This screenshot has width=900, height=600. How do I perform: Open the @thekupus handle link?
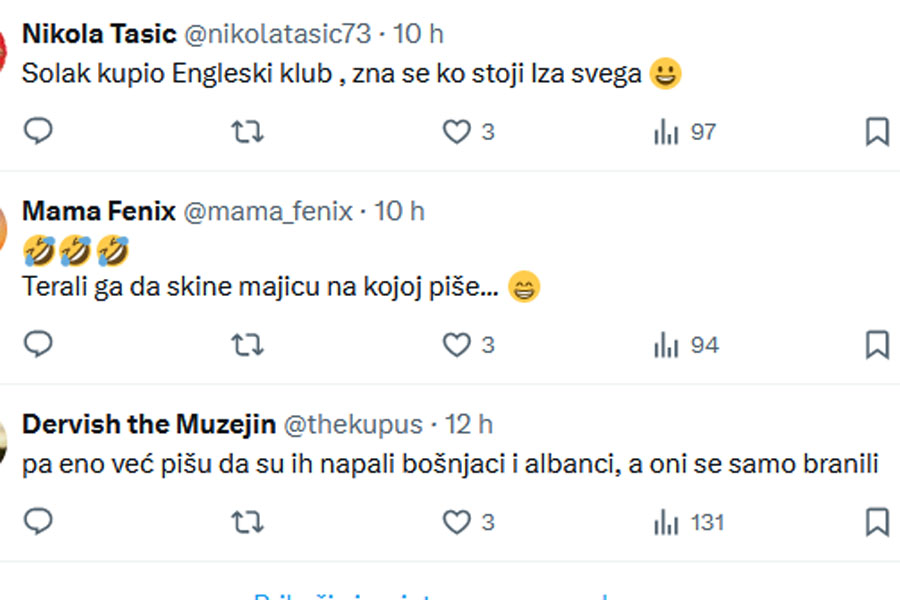[353, 424]
